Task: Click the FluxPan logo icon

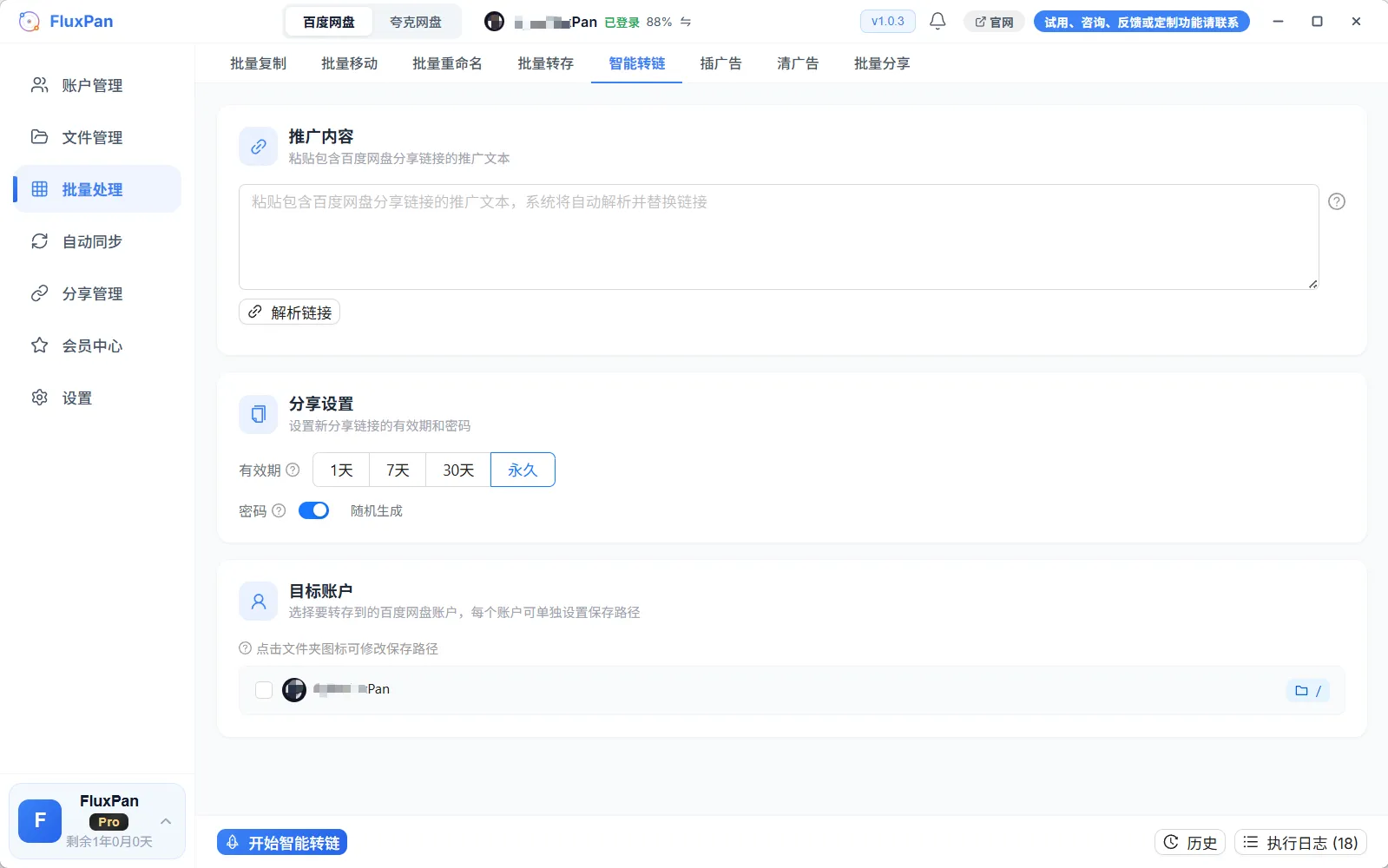Action: pos(29,22)
